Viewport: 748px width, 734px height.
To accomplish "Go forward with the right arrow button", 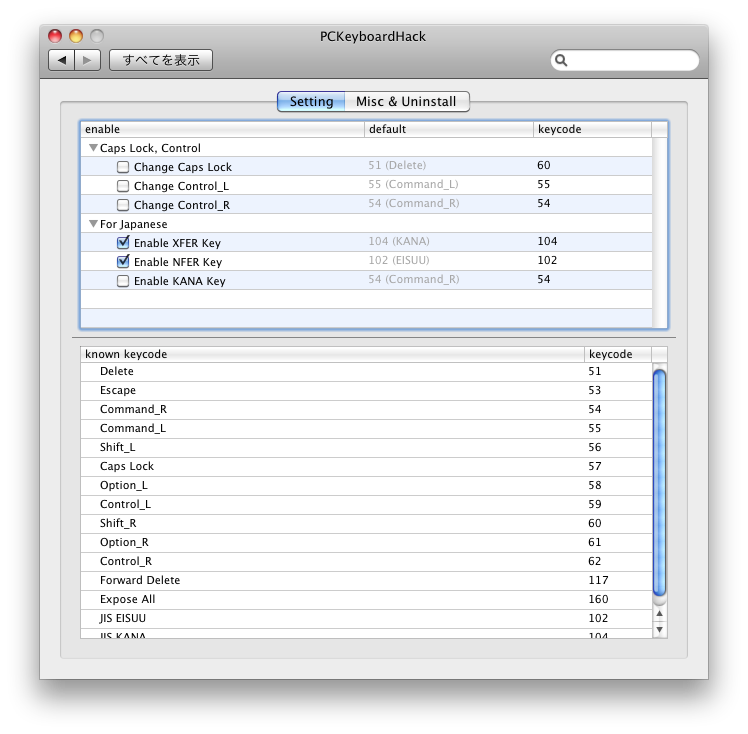I will [87, 60].
